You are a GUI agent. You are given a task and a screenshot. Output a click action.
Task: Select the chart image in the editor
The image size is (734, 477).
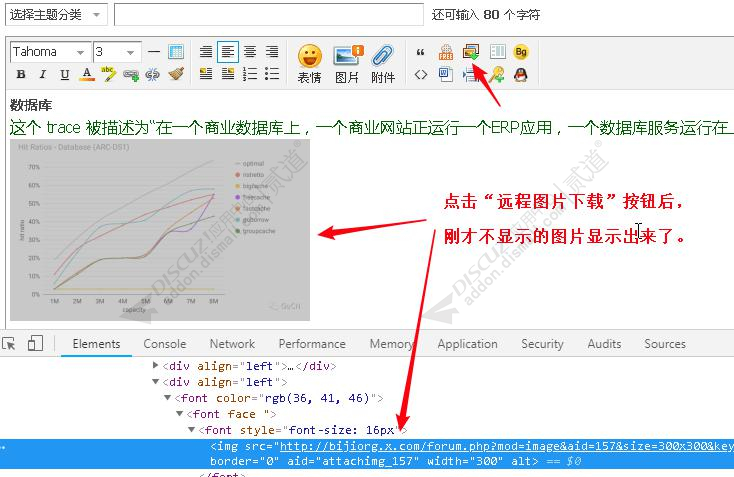[x=160, y=230]
